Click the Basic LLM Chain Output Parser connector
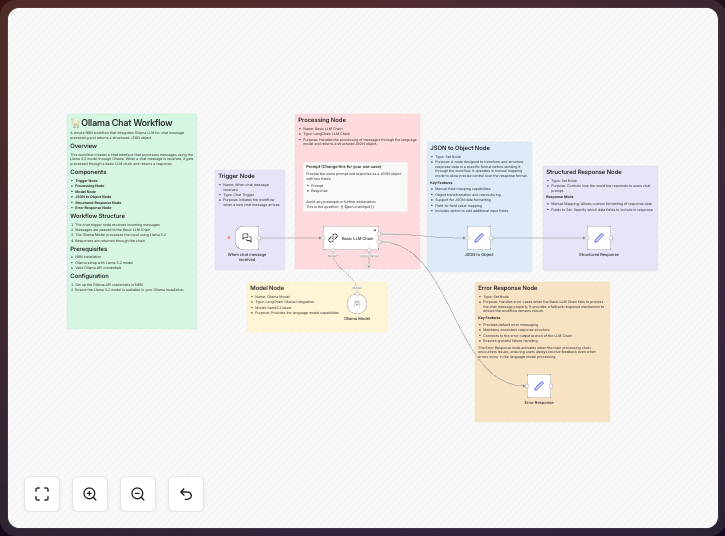 tap(369, 250)
